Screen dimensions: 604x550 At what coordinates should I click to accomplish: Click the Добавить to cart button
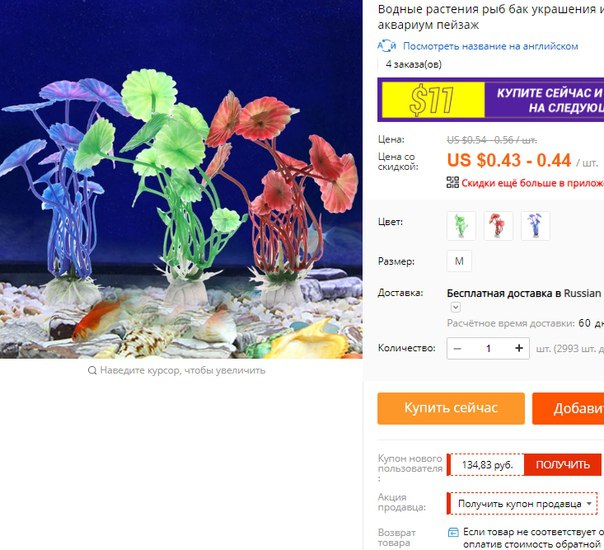click(x=568, y=408)
